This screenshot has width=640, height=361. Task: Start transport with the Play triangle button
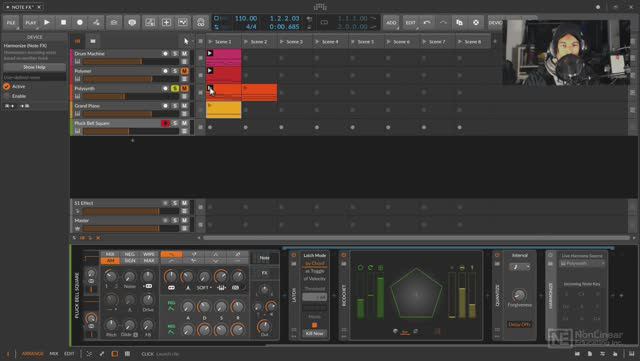pyautogui.click(x=47, y=22)
